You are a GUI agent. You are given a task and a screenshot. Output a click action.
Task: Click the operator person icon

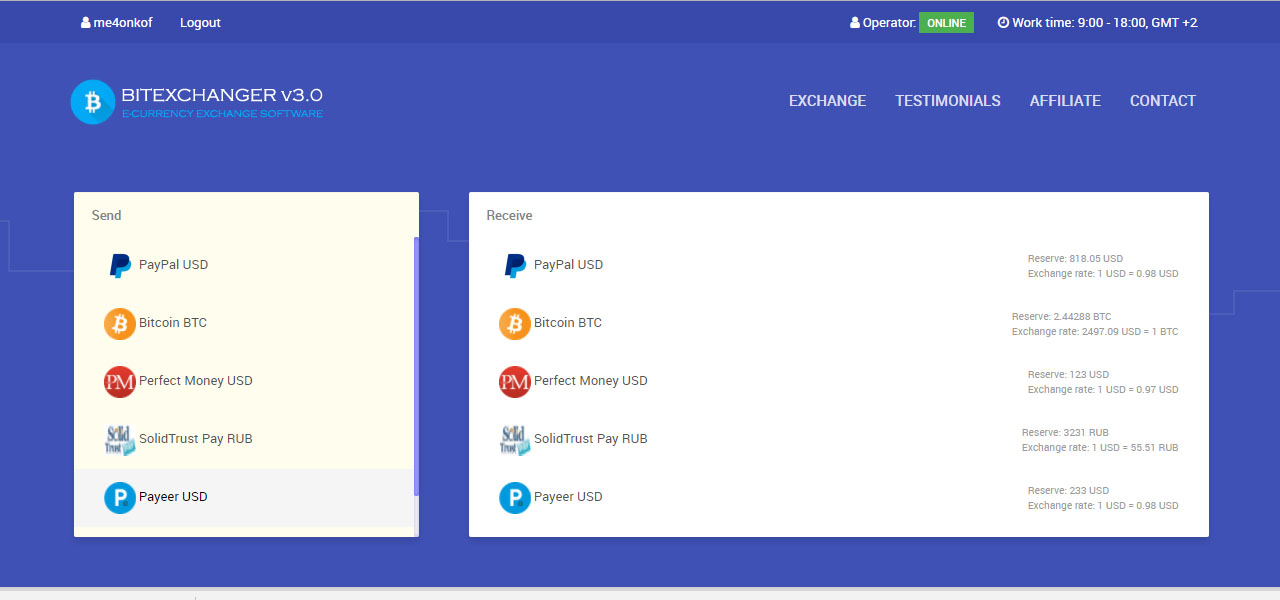[x=855, y=22]
